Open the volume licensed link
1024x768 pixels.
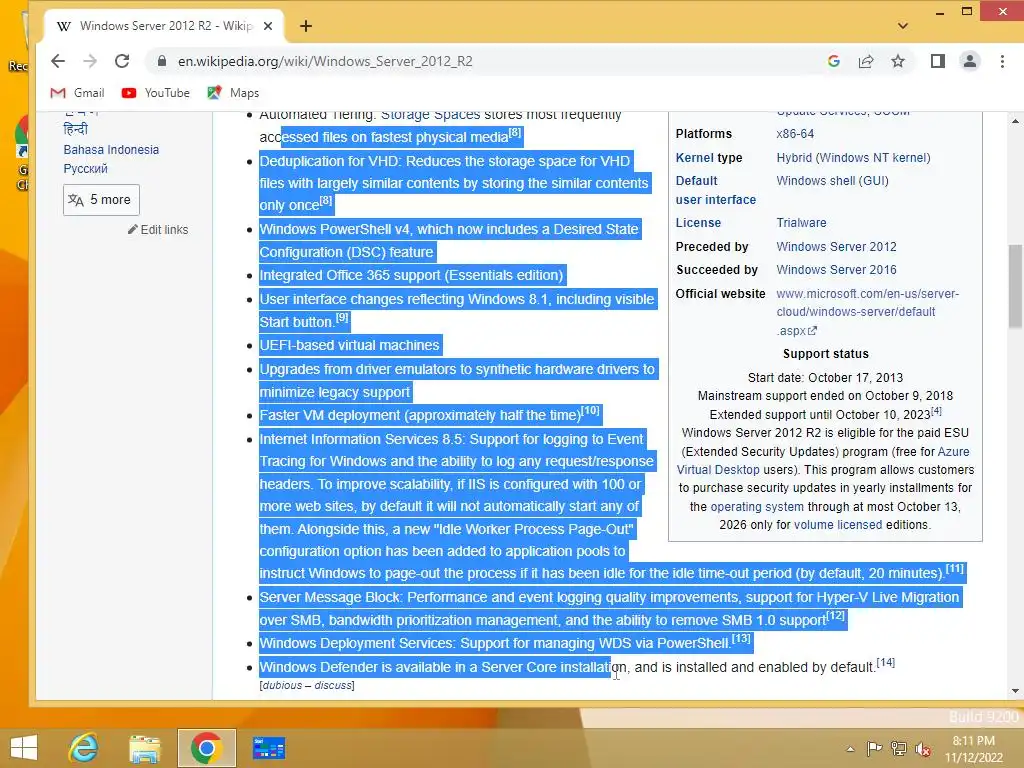click(x=837, y=525)
